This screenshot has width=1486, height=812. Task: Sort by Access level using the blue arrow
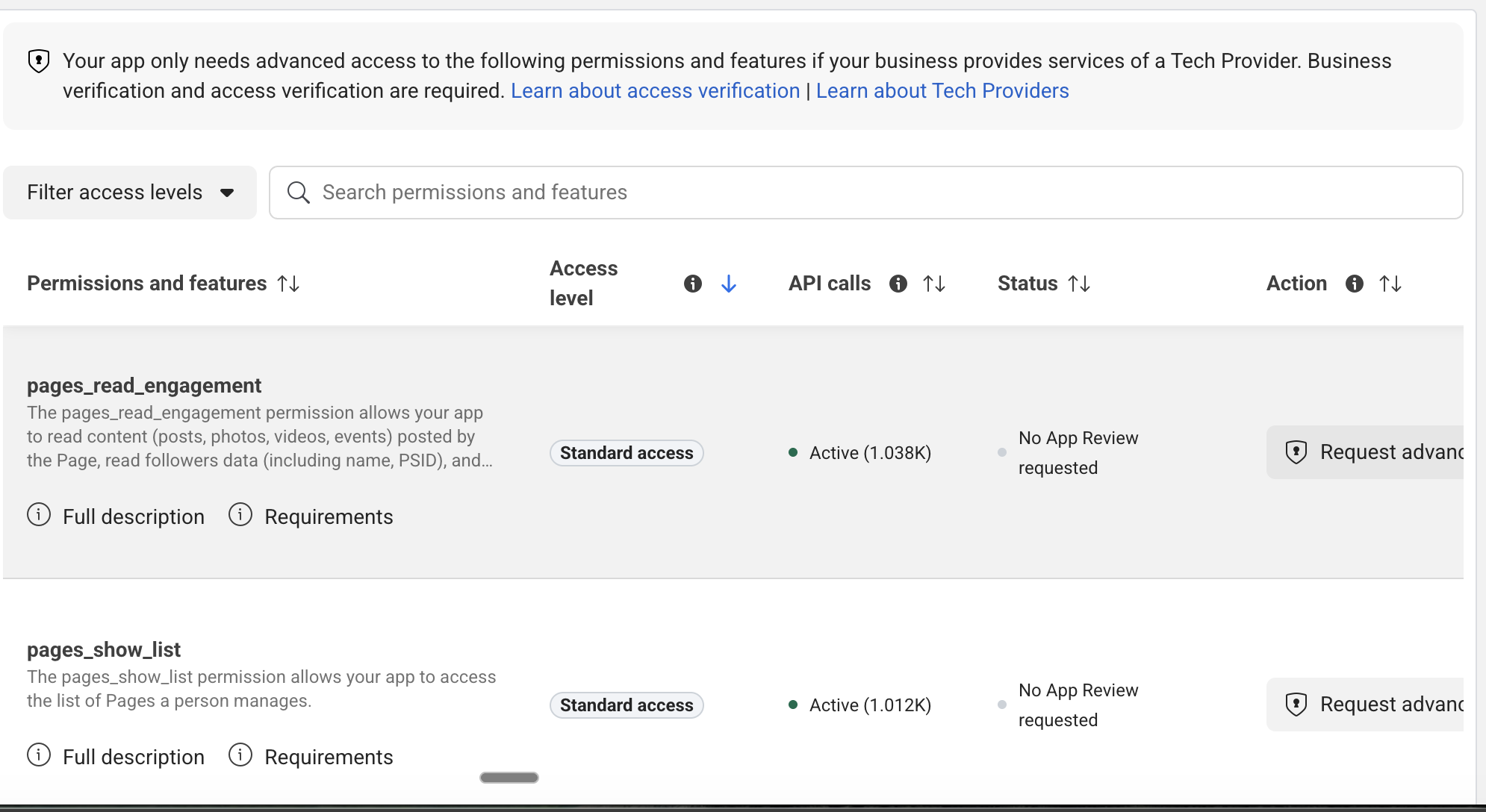[729, 284]
